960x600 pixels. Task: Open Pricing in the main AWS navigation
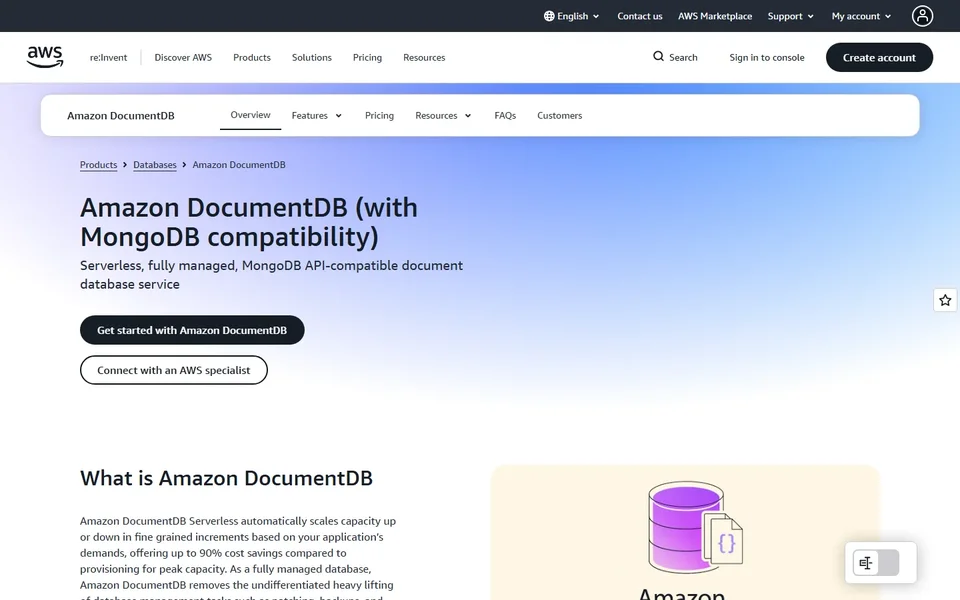(367, 58)
